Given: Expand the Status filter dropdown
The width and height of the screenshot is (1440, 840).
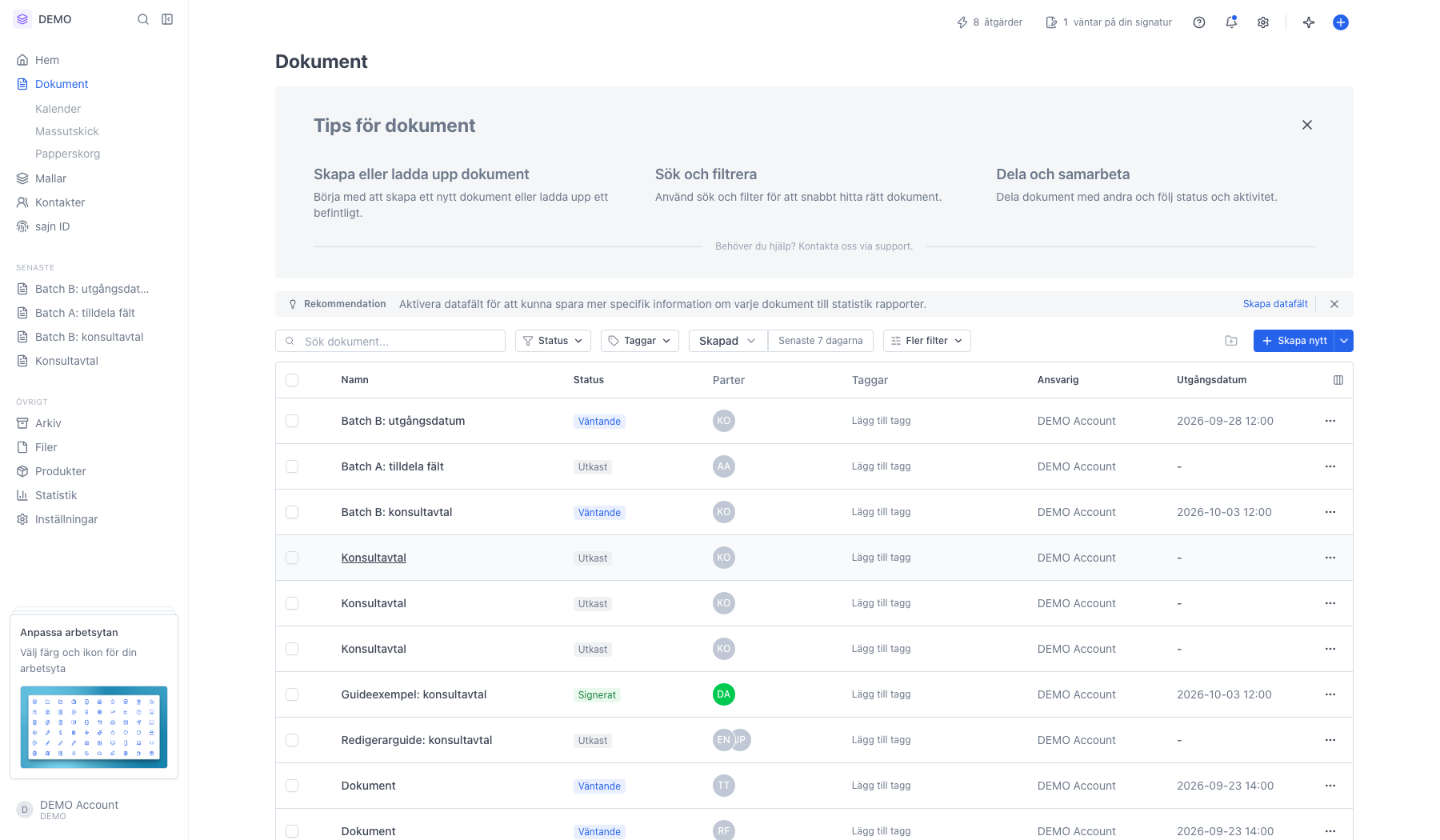Looking at the screenshot, I should [x=553, y=341].
